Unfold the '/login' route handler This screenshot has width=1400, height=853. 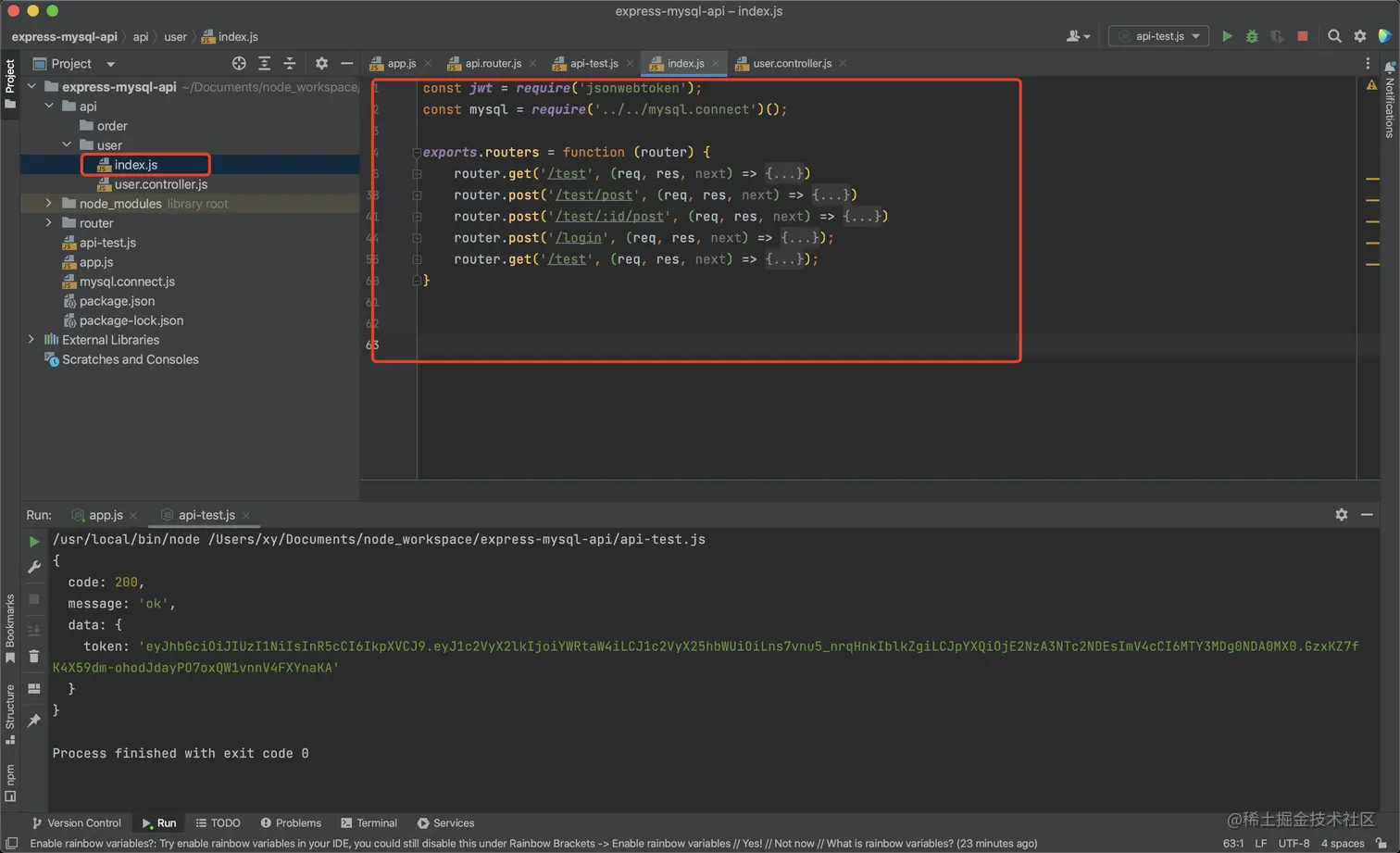[417, 237]
